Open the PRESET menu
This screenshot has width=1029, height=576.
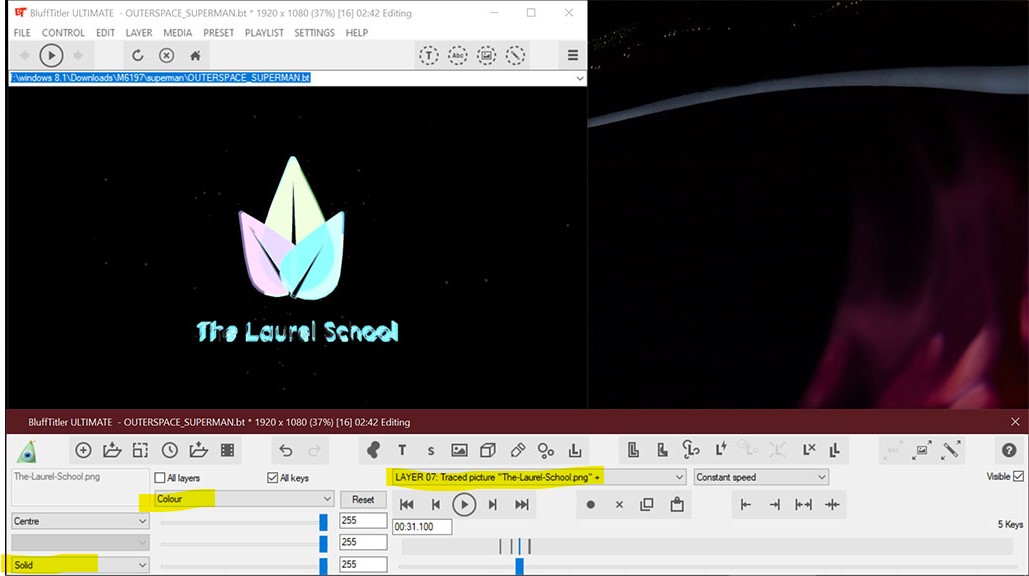pyautogui.click(x=219, y=33)
